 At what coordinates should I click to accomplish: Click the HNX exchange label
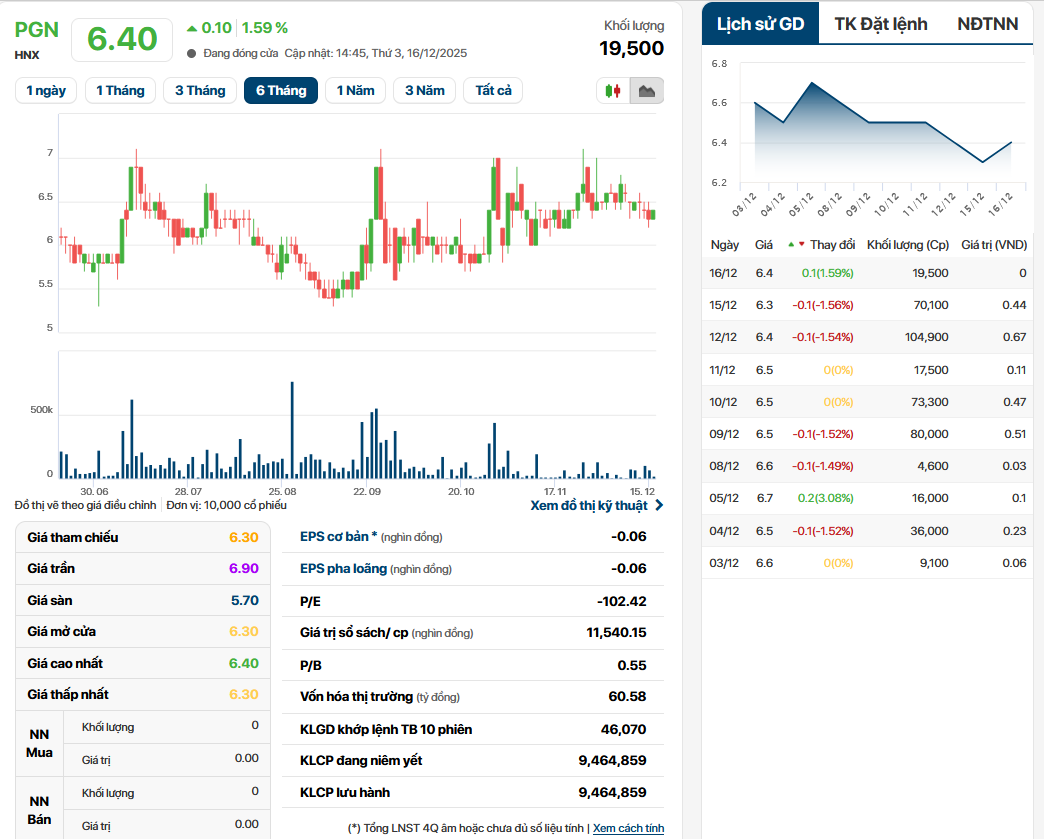click(27, 55)
